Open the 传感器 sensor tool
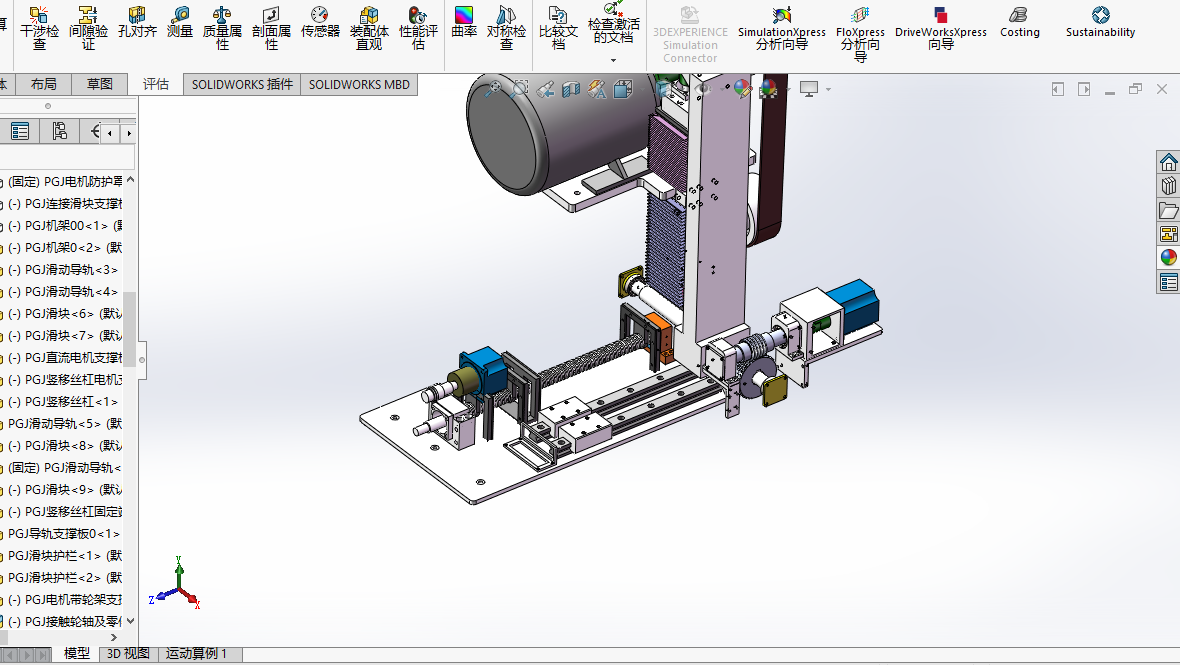 point(320,24)
